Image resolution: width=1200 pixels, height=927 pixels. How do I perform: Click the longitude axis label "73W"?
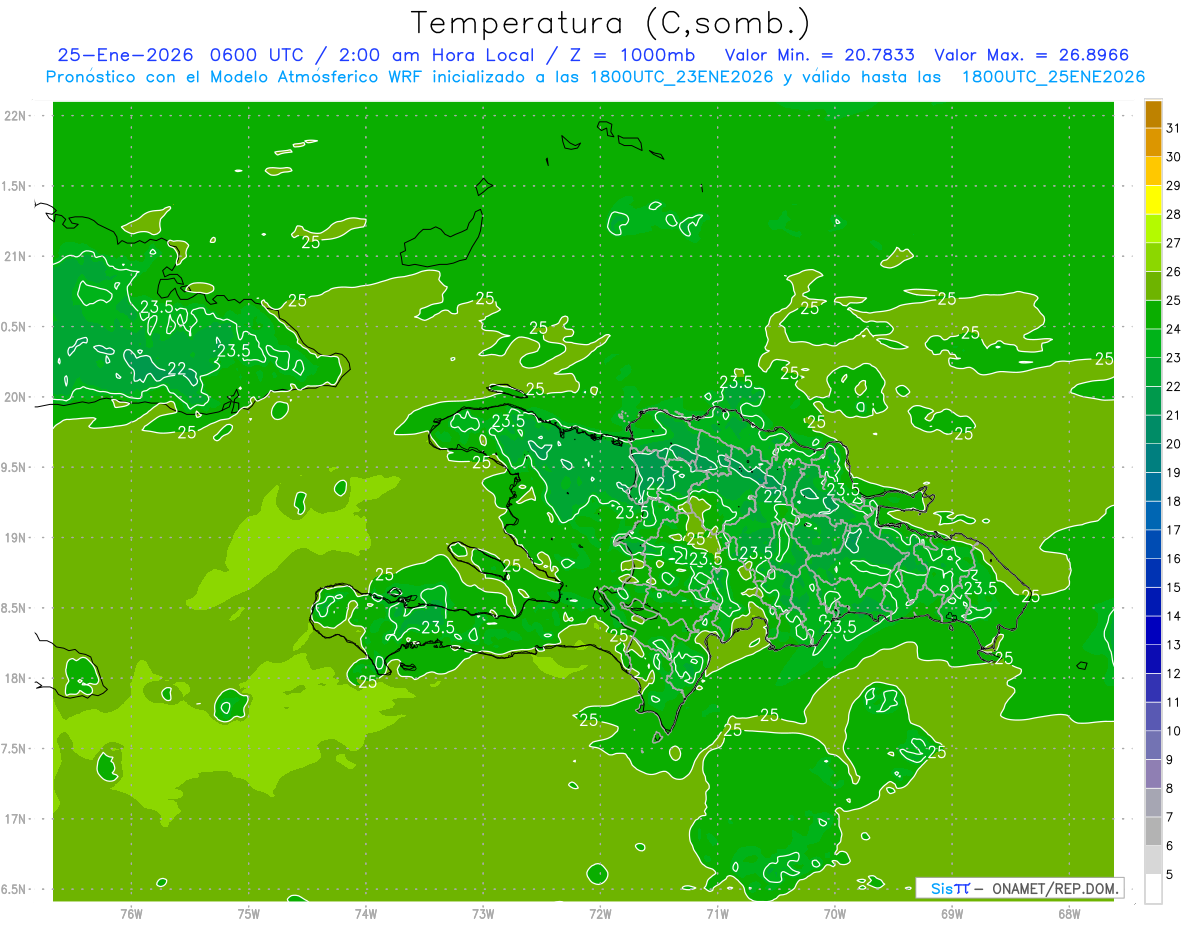tap(483, 914)
